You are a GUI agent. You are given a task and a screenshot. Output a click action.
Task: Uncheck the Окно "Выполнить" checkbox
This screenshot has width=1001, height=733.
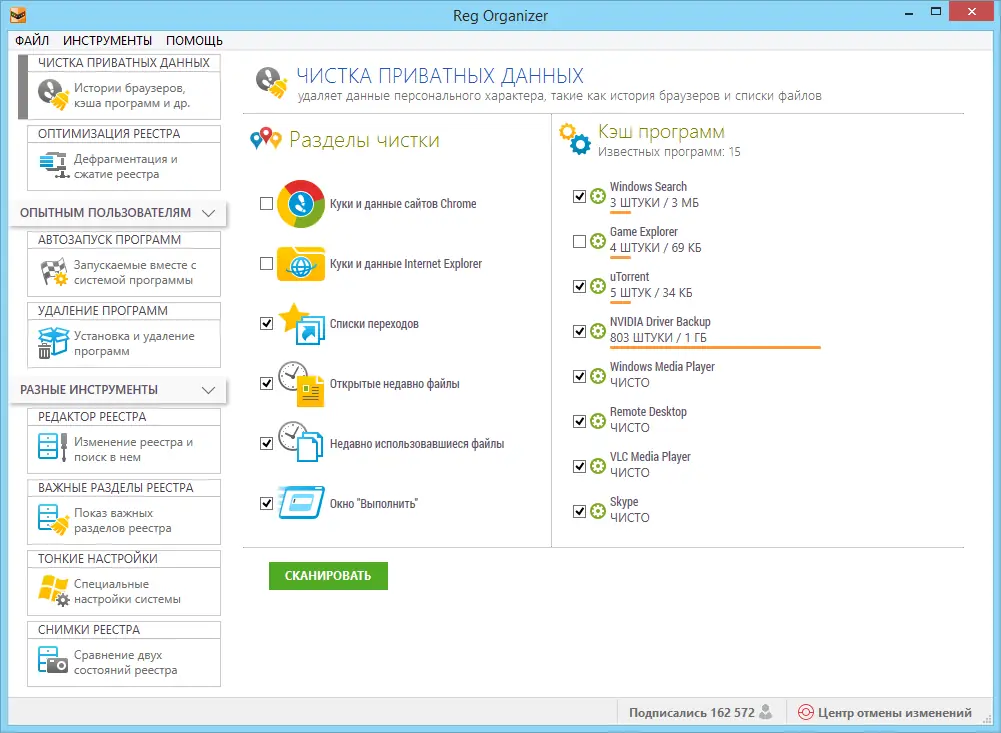click(x=267, y=504)
